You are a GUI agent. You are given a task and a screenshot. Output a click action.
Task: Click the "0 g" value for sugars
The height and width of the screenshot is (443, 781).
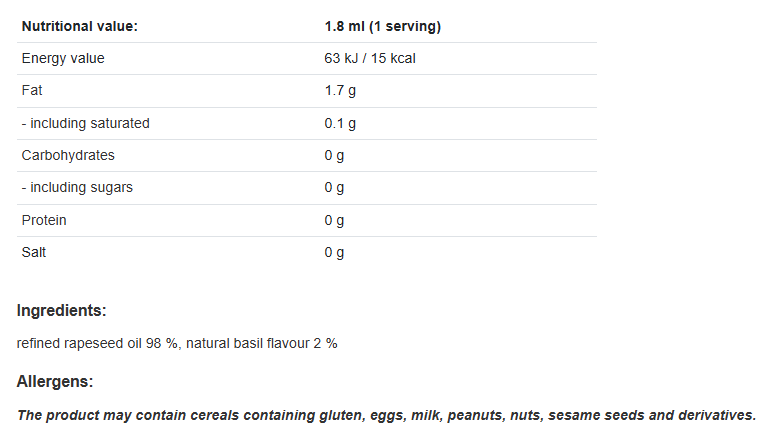(x=334, y=187)
